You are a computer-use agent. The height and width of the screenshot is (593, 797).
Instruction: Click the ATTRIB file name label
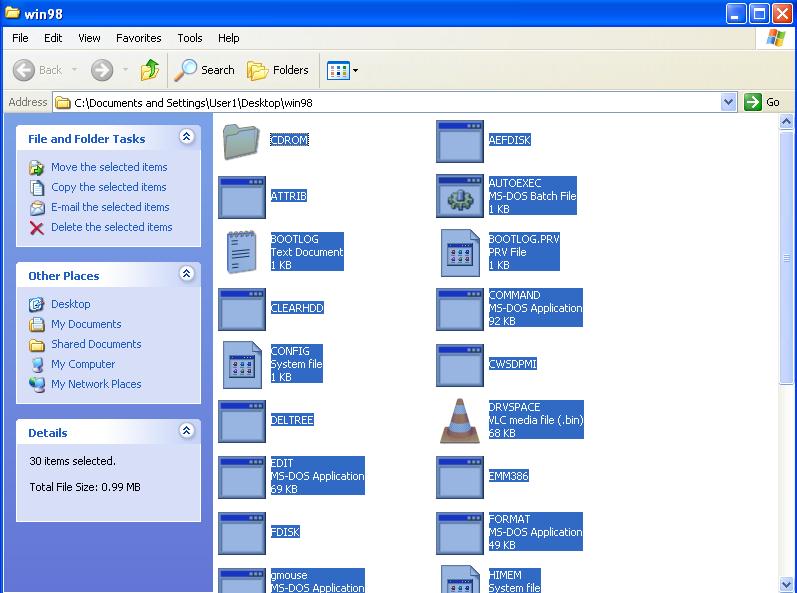click(289, 196)
